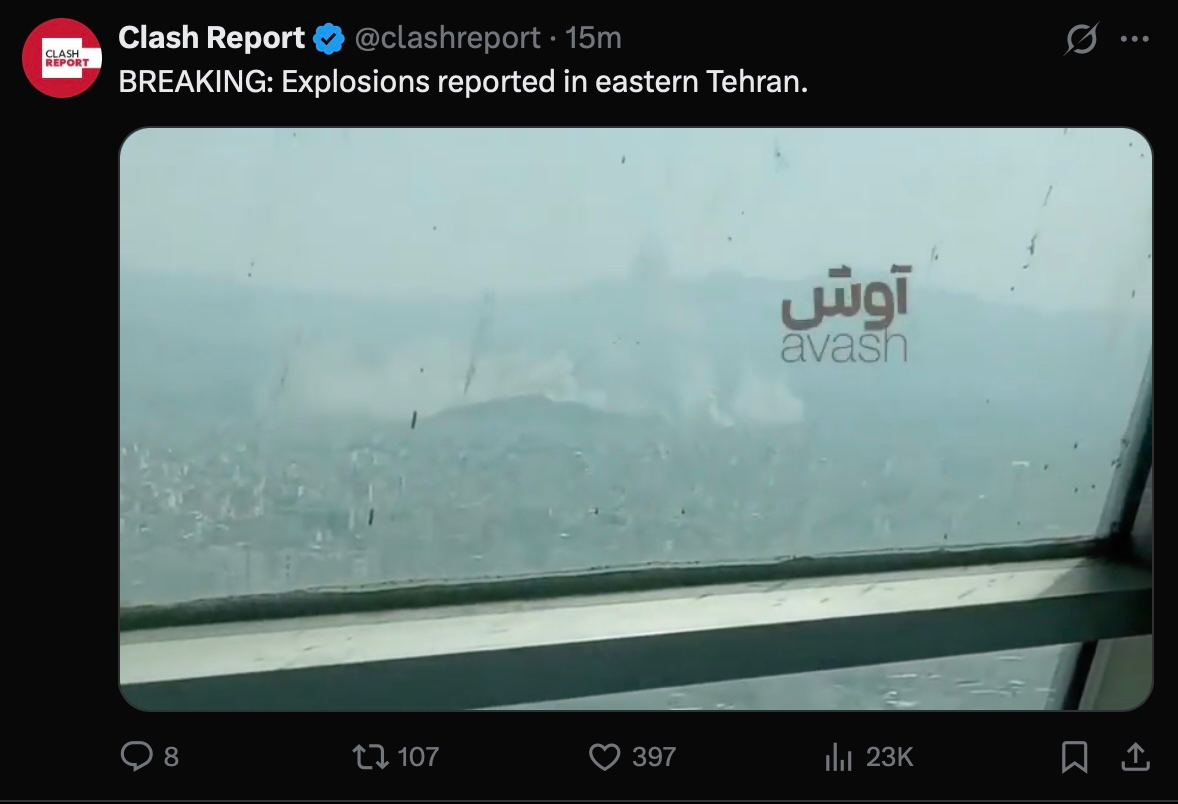The height and width of the screenshot is (804, 1178).
Task: Open the share post icon
Action: coord(1135,757)
